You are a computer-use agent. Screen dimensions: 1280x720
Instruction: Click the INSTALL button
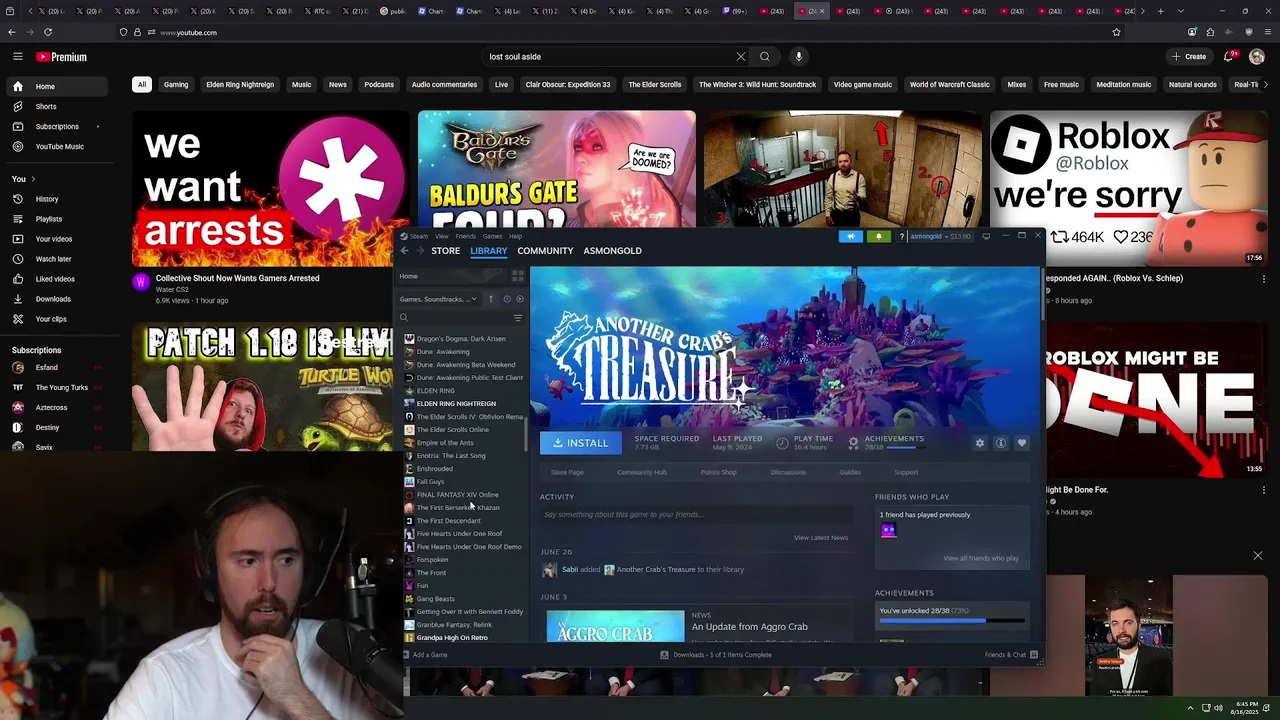581,443
